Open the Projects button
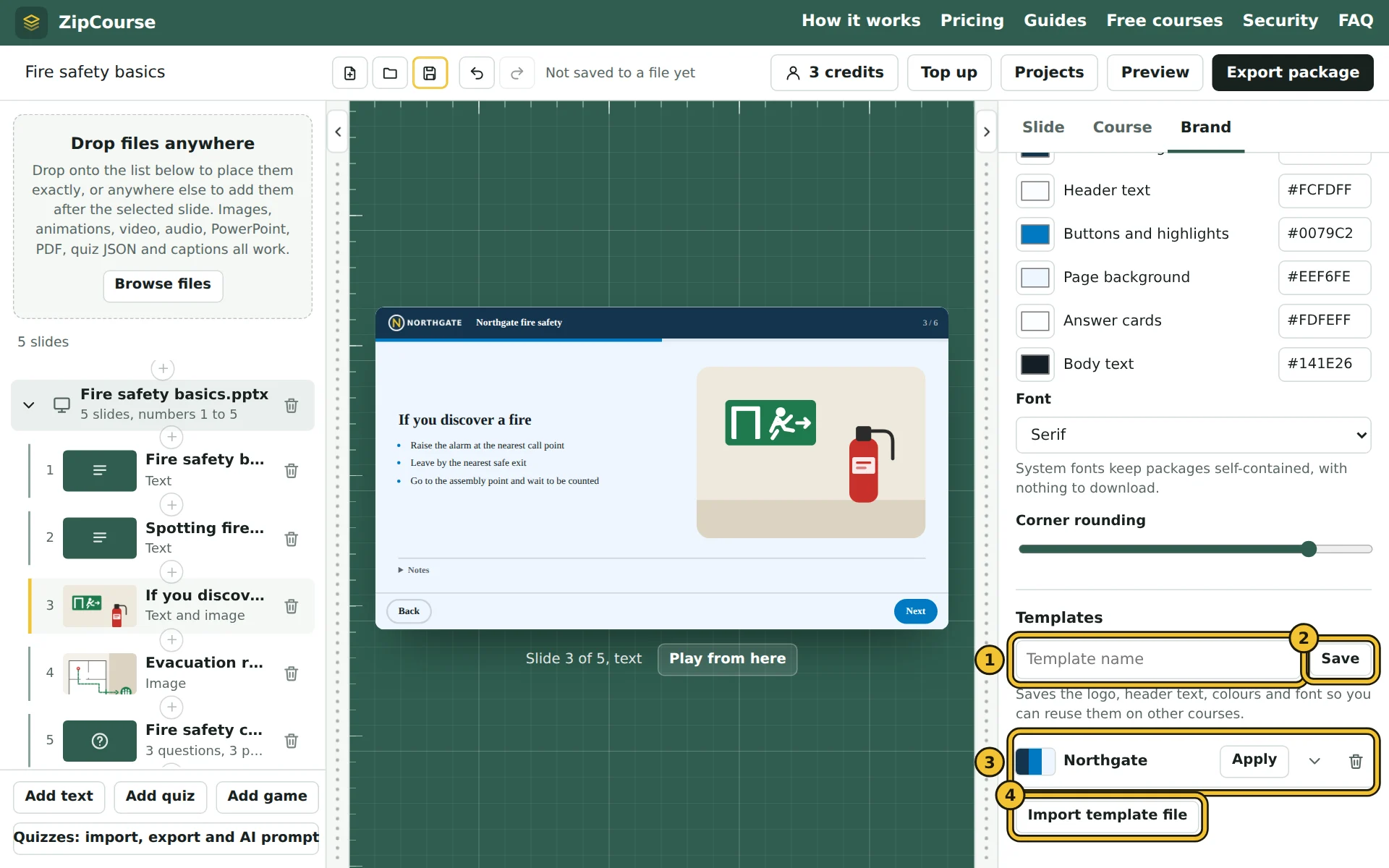The image size is (1389, 868). [x=1049, y=73]
